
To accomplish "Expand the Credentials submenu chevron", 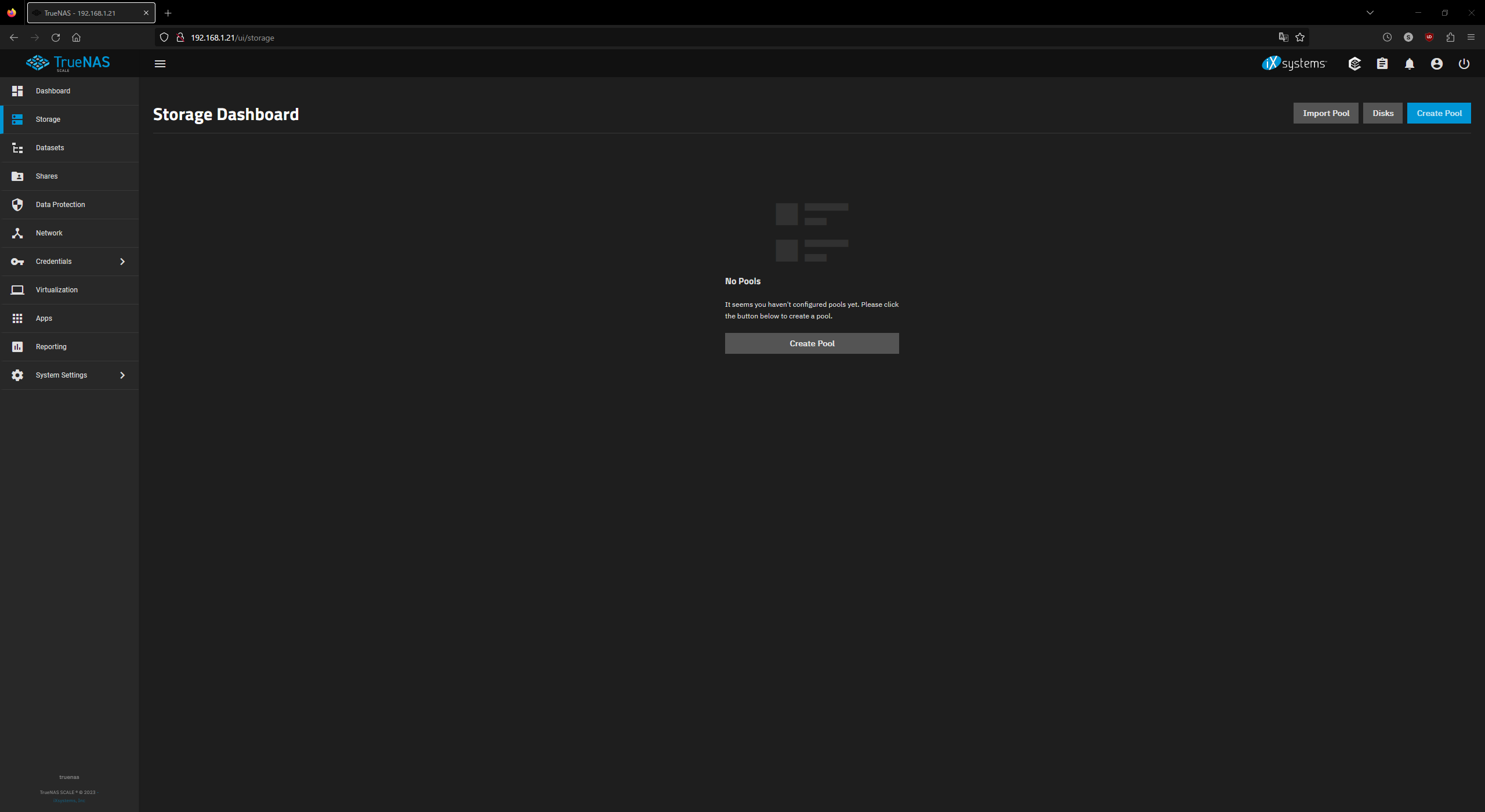I will [122, 262].
